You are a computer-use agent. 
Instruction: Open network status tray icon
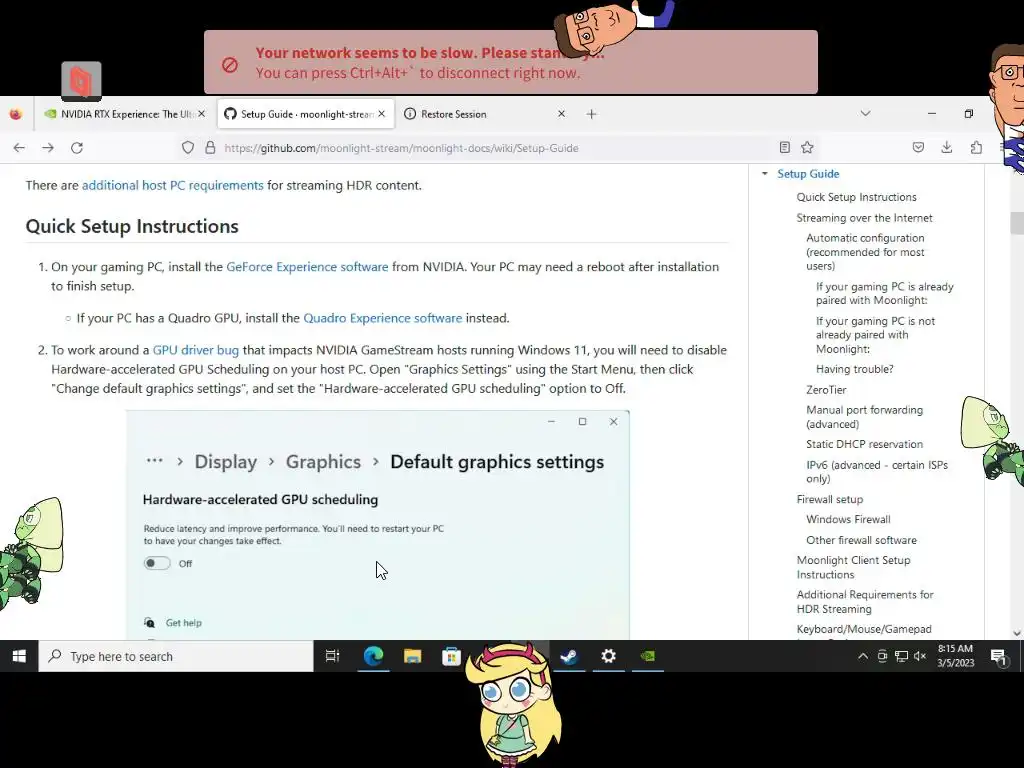coord(901,656)
